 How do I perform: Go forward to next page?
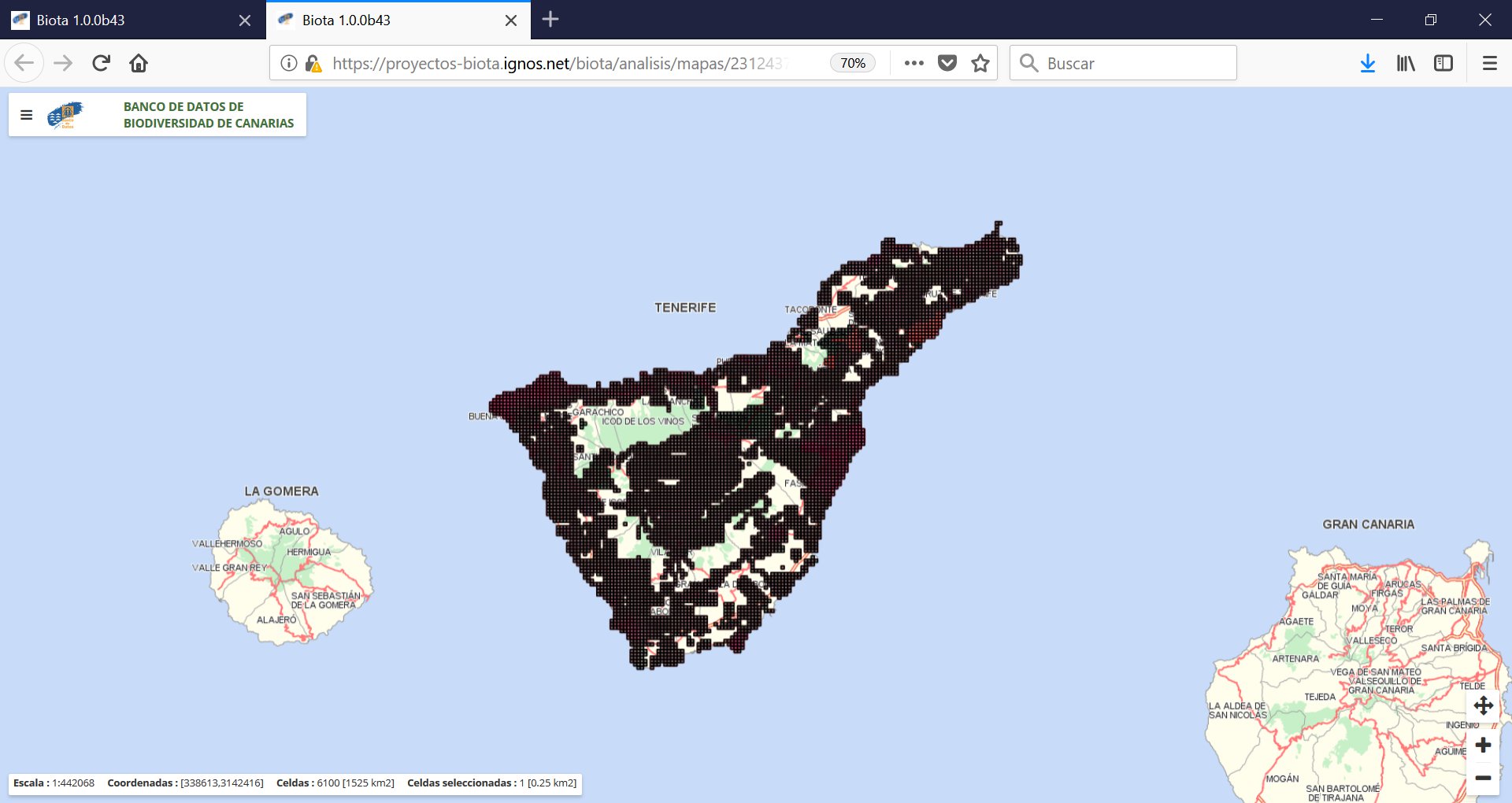(x=63, y=63)
